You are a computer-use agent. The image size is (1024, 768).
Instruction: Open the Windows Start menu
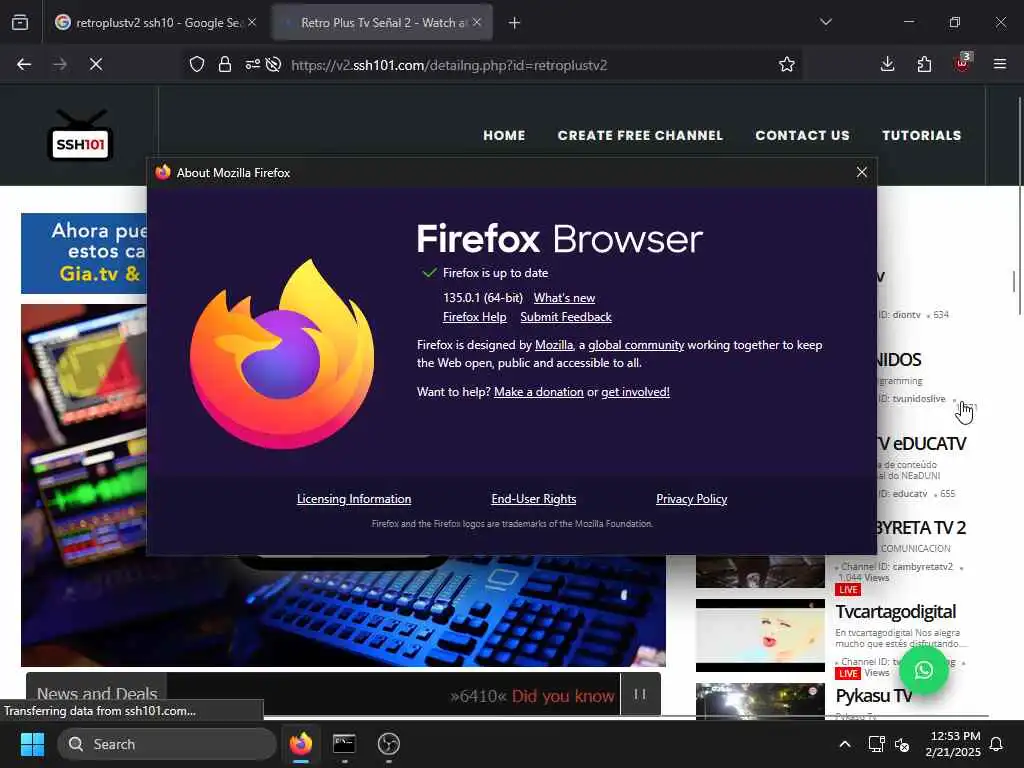32,744
